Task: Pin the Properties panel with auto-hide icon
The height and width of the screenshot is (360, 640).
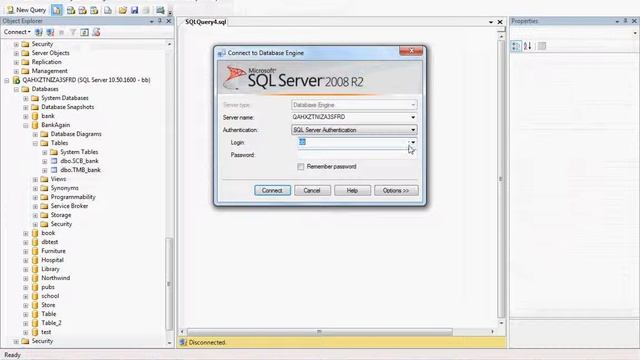Action: pos(625,21)
